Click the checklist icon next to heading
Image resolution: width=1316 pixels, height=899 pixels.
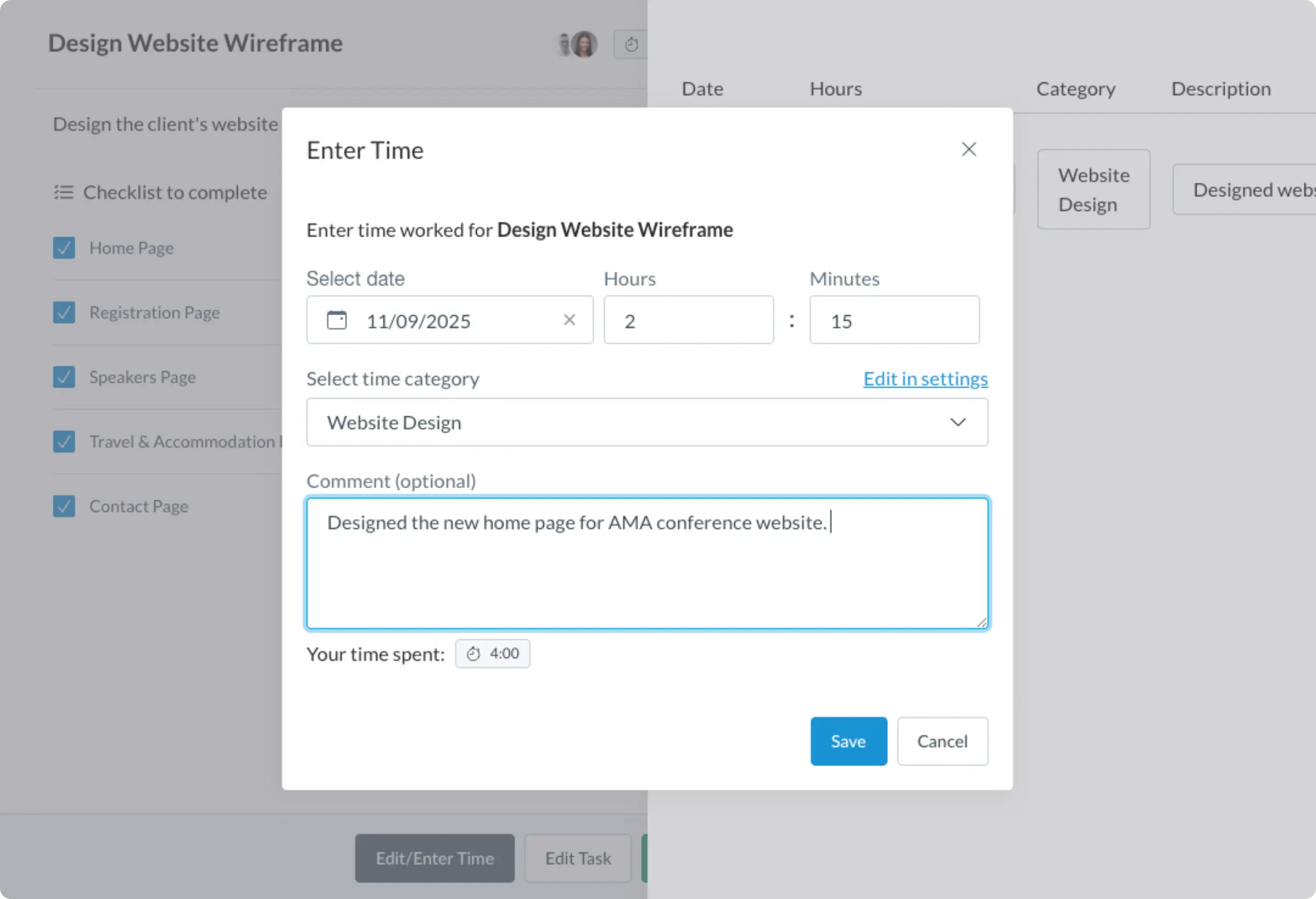tap(63, 192)
